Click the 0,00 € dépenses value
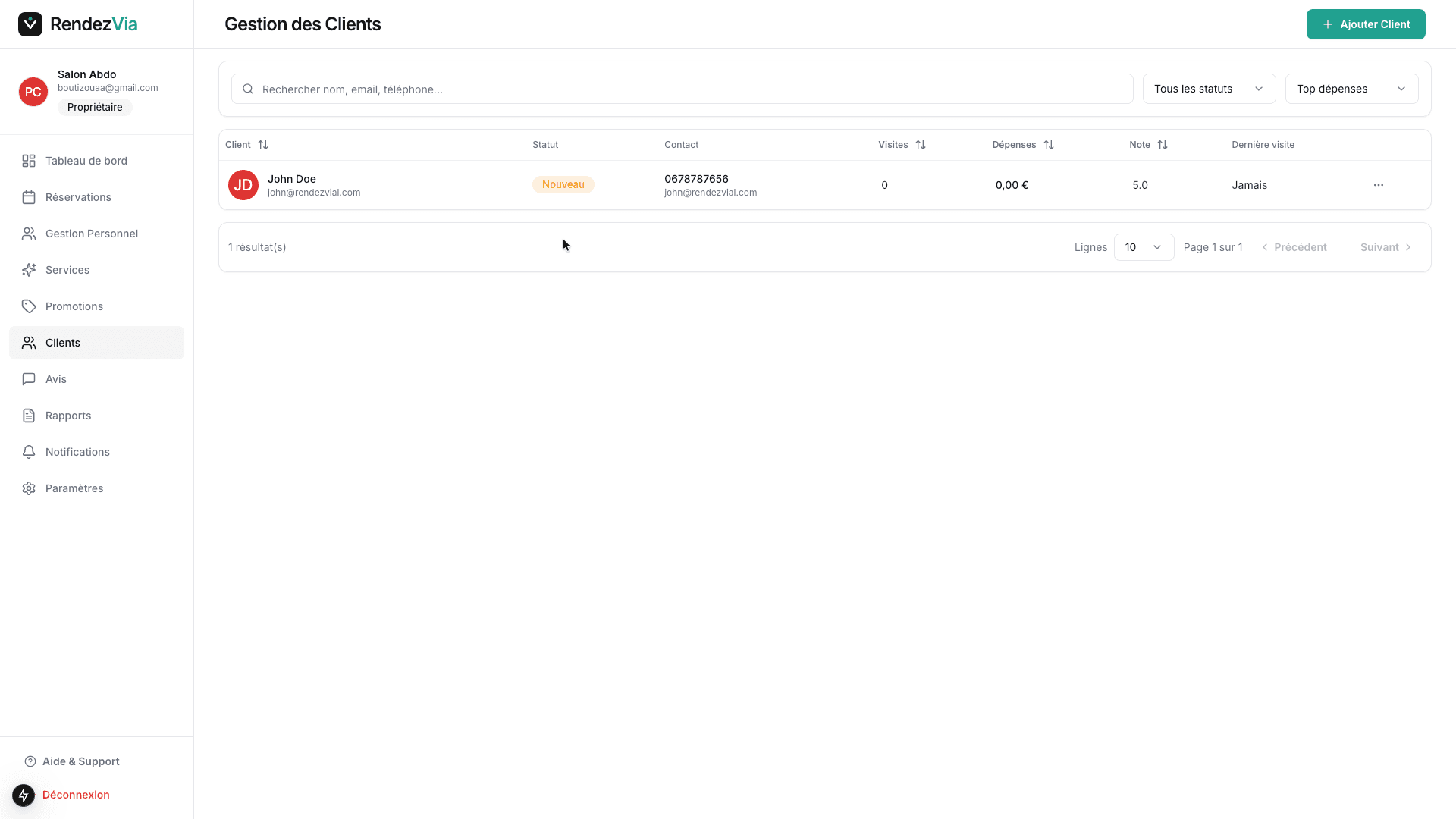1456x819 pixels. click(x=1012, y=185)
